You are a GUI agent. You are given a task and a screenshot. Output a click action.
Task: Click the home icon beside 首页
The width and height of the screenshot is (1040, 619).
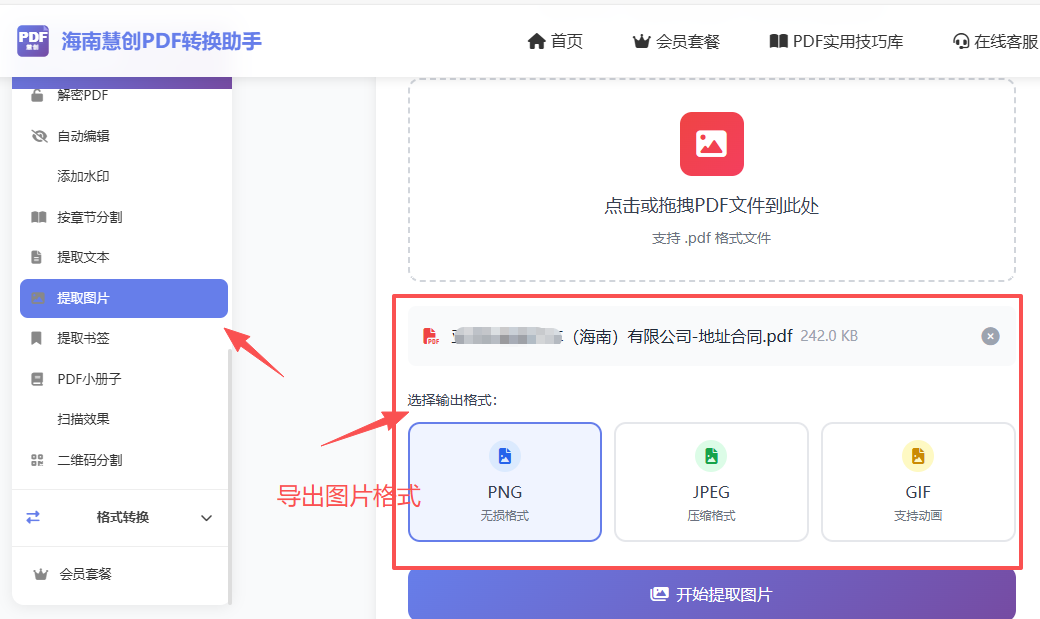[x=536, y=42]
